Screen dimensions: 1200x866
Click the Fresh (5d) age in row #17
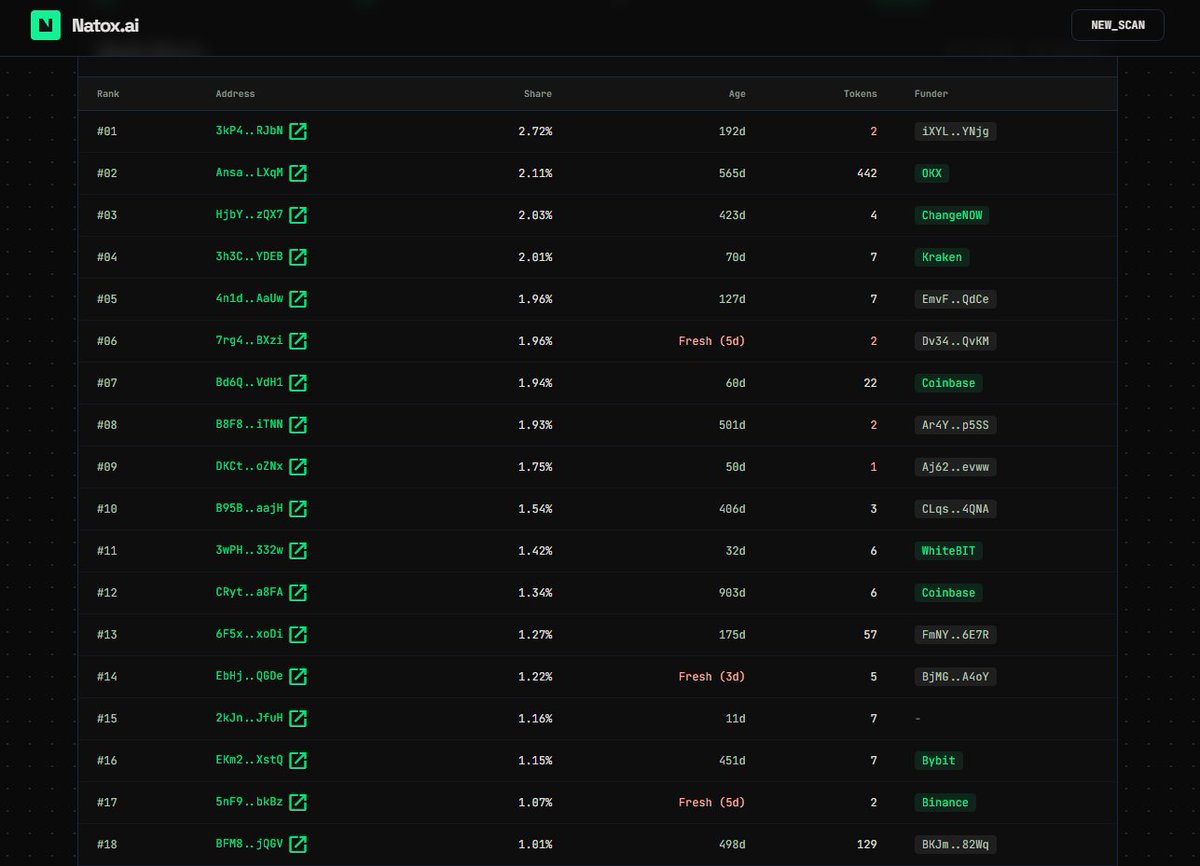click(712, 803)
